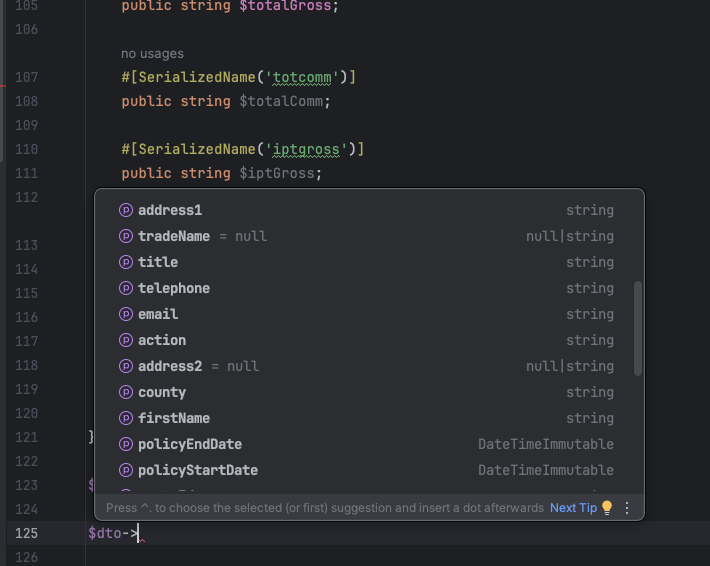Click the 'no usages' inlay hint
Viewport: 710px width, 566px height.
(152, 53)
